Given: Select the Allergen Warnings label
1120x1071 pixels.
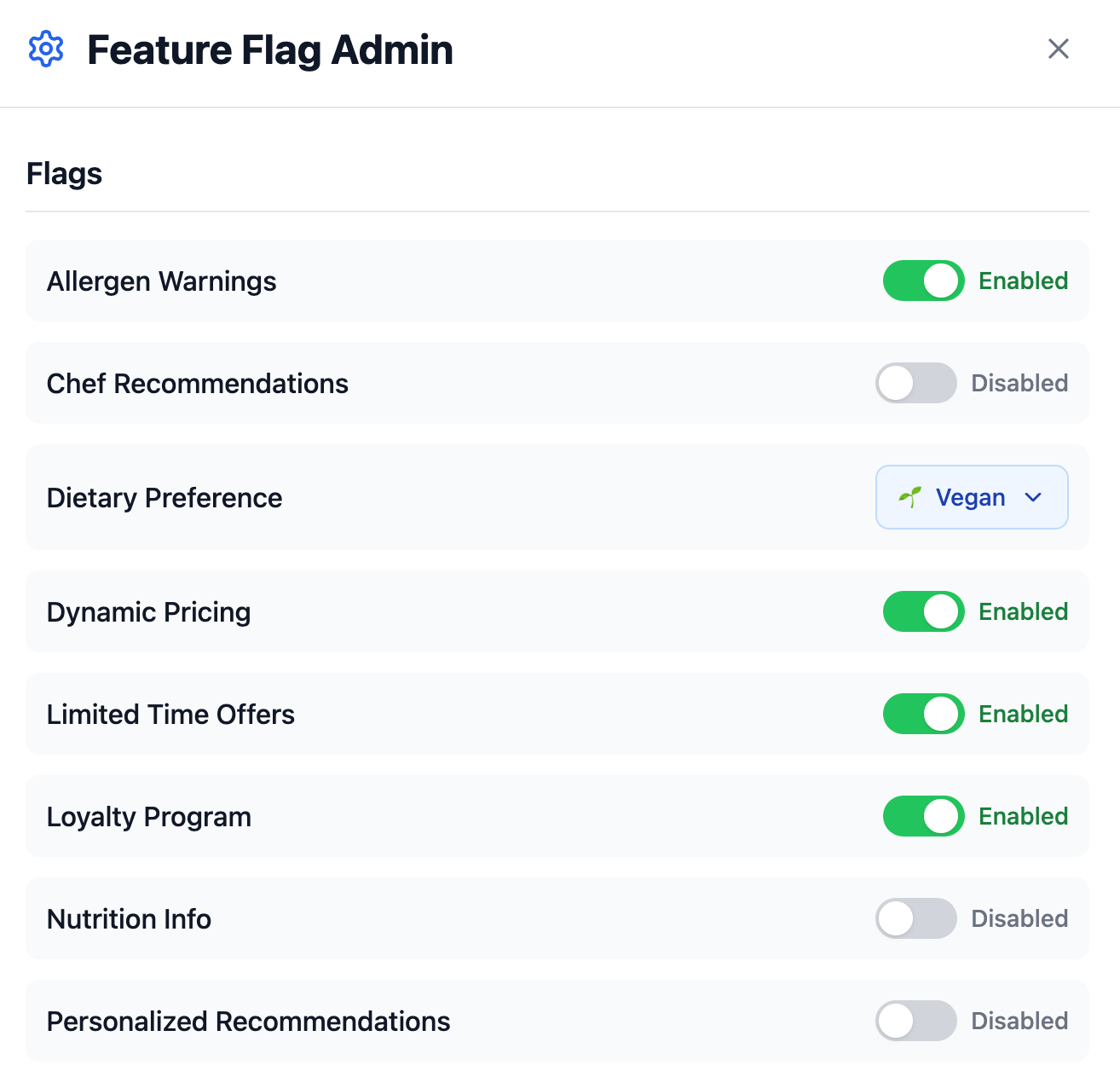Looking at the screenshot, I should [161, 281].
